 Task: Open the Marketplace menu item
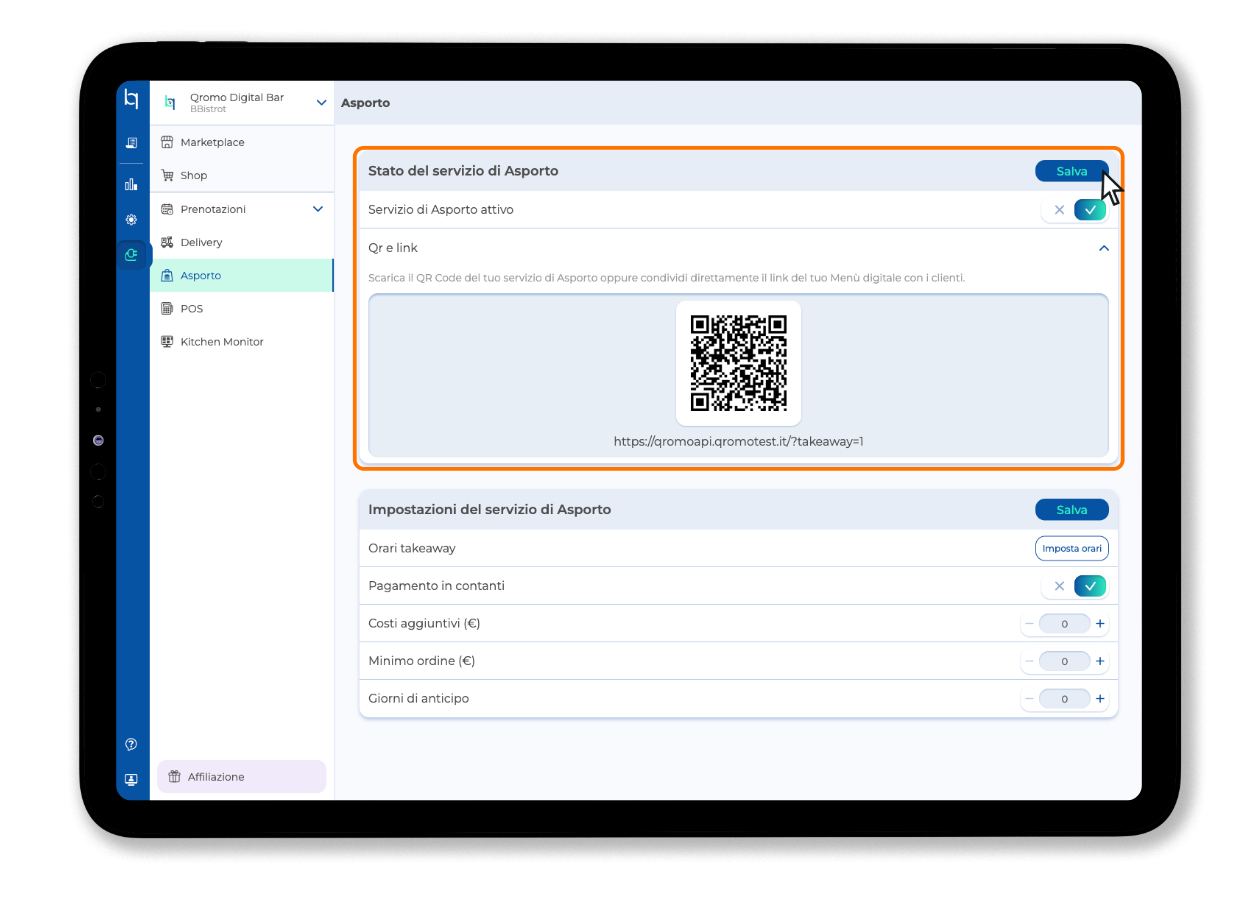pos(242,142)
